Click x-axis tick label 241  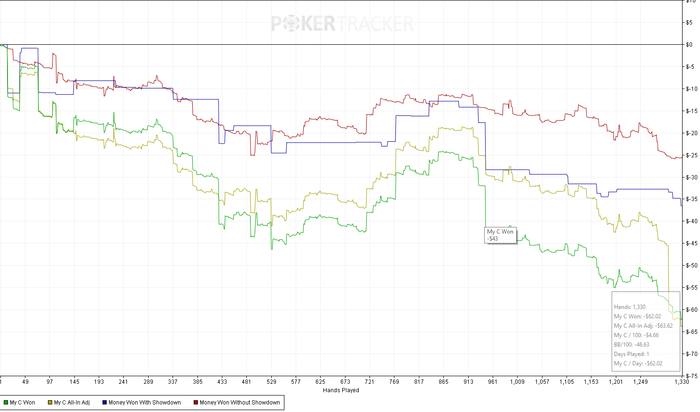(123, 382)
